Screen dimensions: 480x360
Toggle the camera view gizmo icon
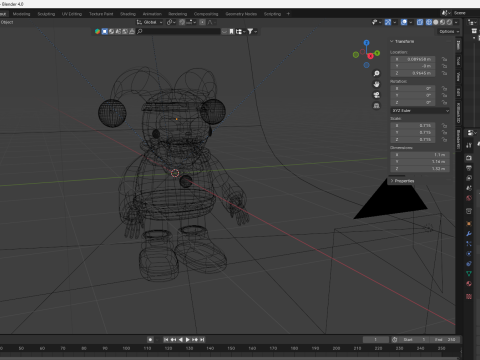tap(376, 95)
